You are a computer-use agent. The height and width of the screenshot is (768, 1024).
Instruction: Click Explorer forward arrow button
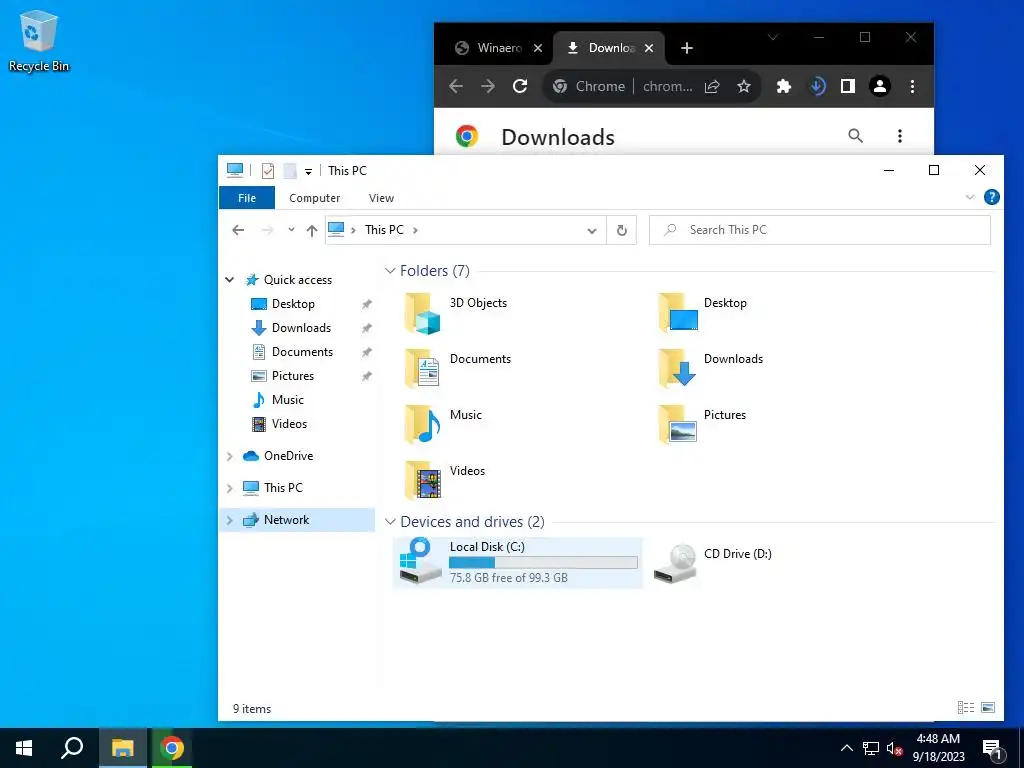(x=267, y=230)
